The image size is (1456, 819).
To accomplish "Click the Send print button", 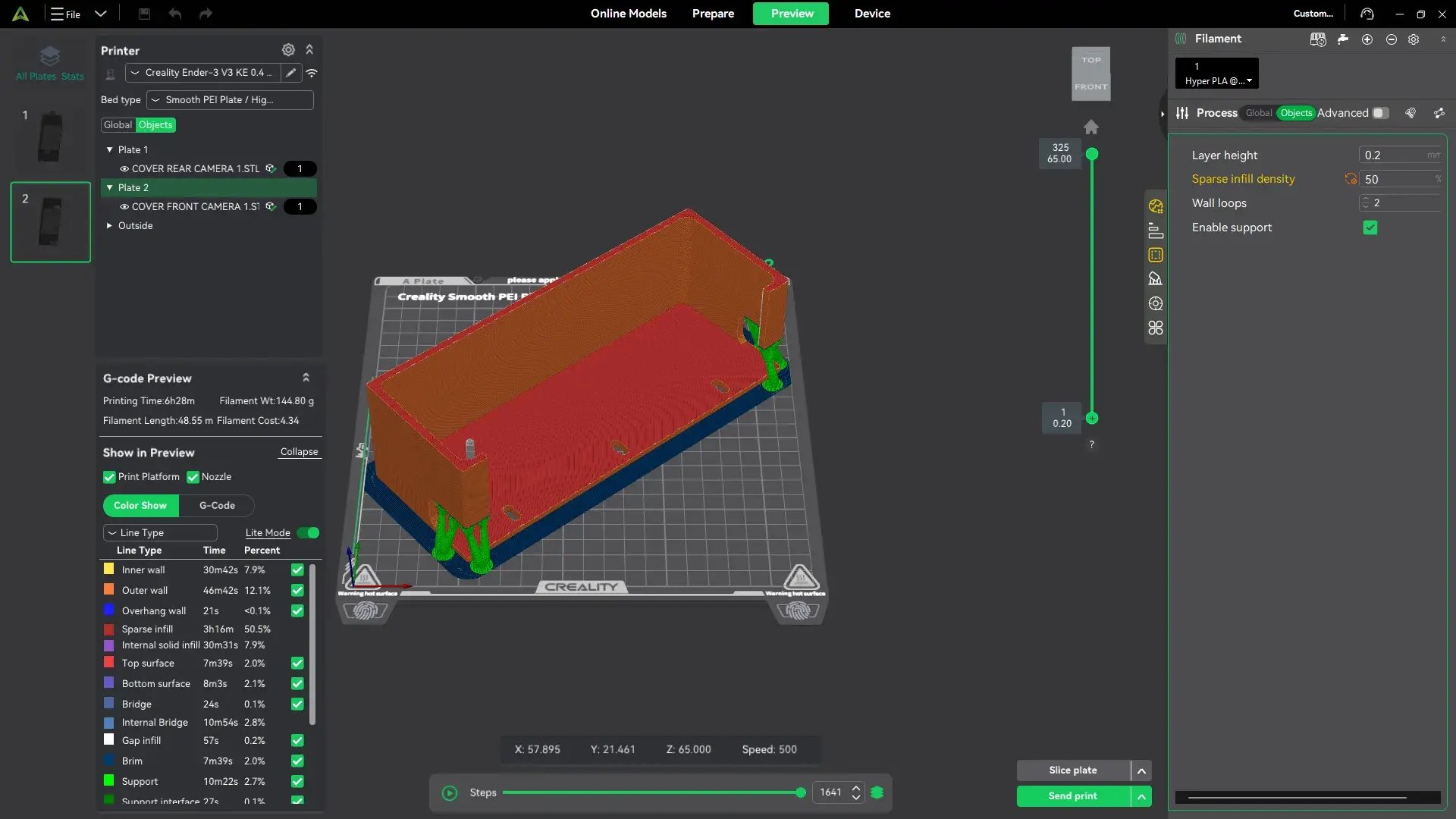I will click(1073, 796).
